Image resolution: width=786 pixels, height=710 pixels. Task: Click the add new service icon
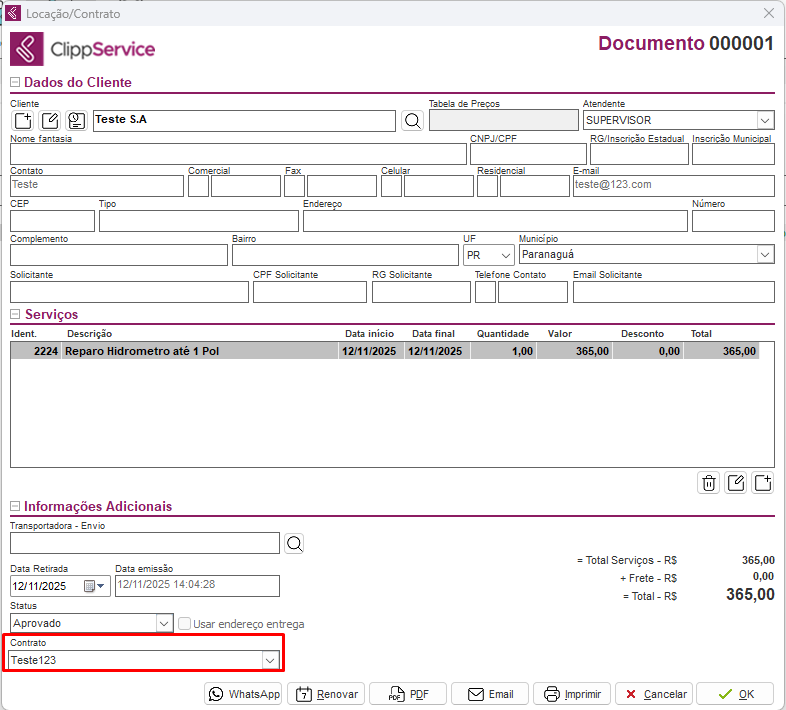click(x=763, y=483)
